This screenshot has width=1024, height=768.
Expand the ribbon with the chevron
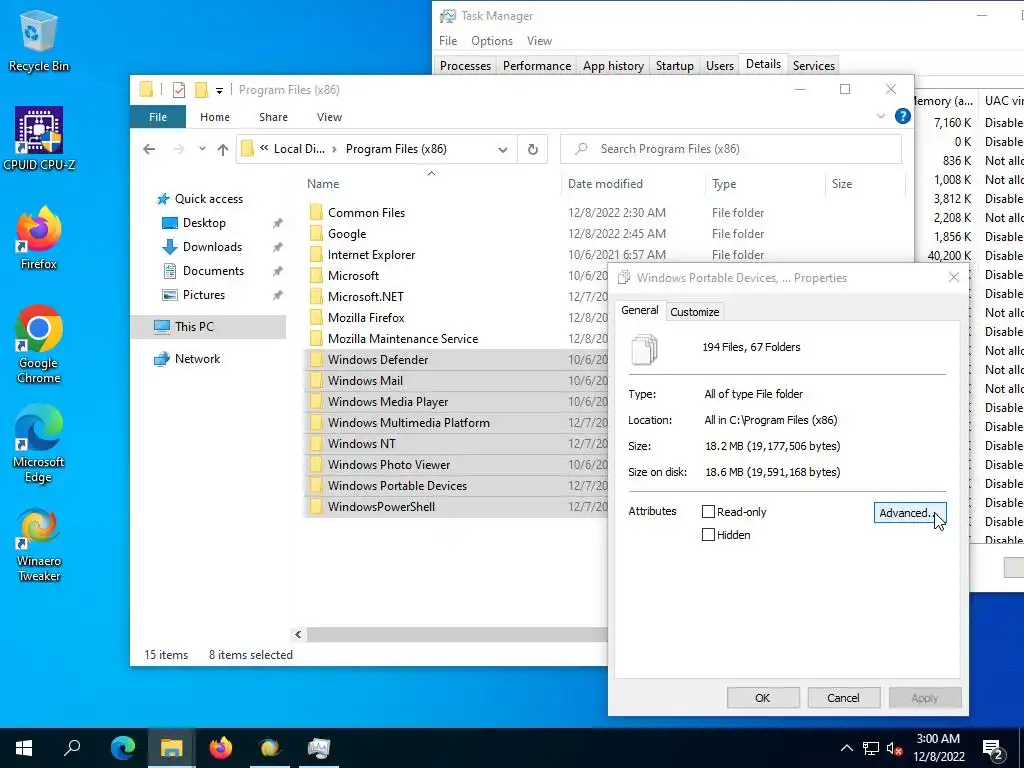point(880,116)
